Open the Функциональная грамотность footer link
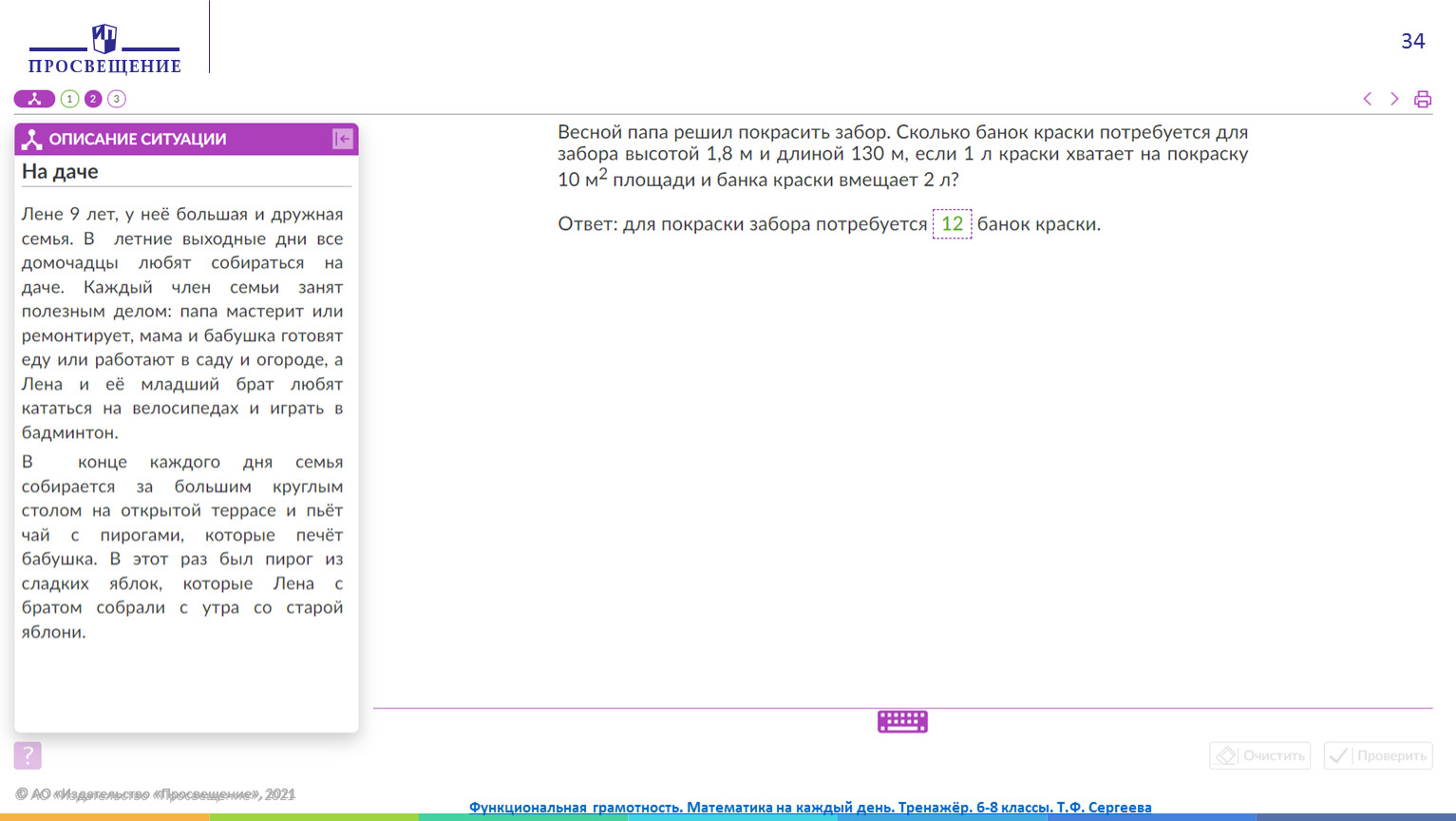1456x821 pixels. (809, 807)
